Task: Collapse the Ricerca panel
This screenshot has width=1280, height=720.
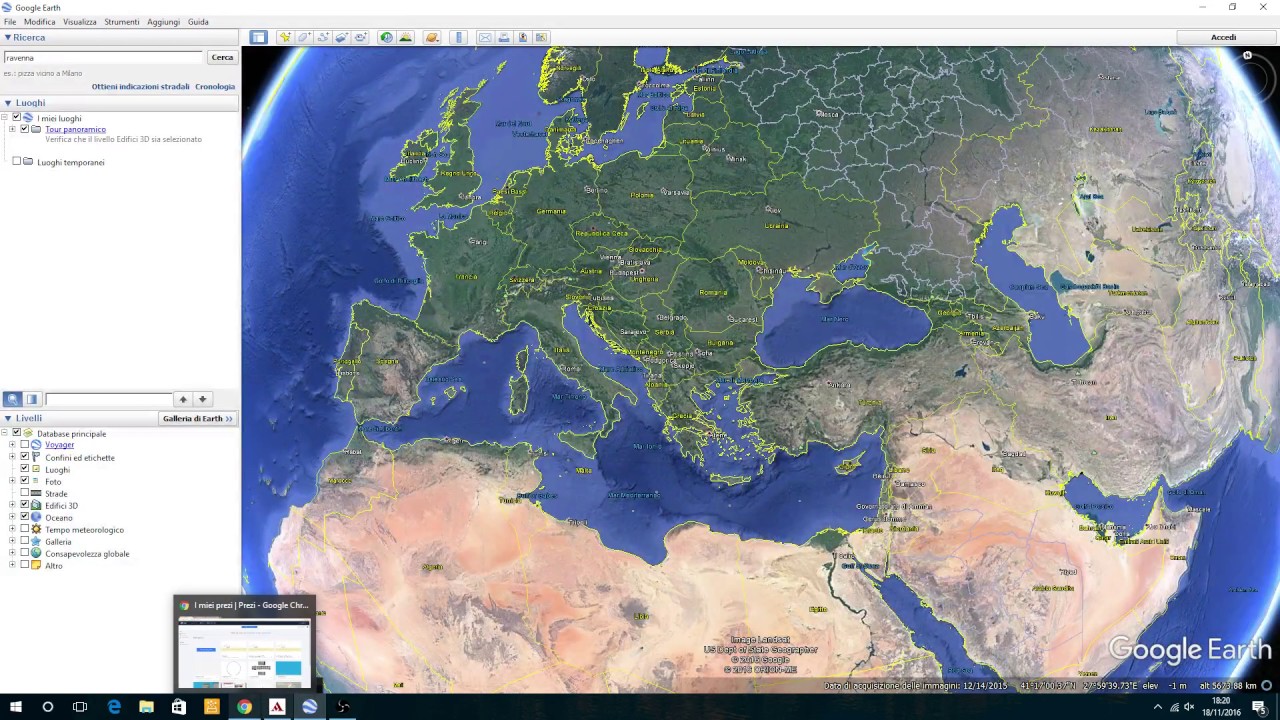Action: 7,37
